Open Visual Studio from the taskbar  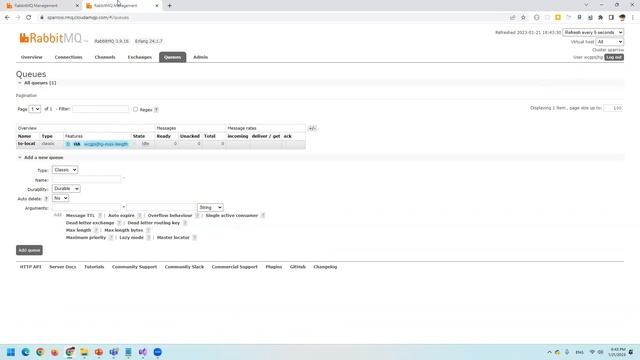click(x=143, y=352)
